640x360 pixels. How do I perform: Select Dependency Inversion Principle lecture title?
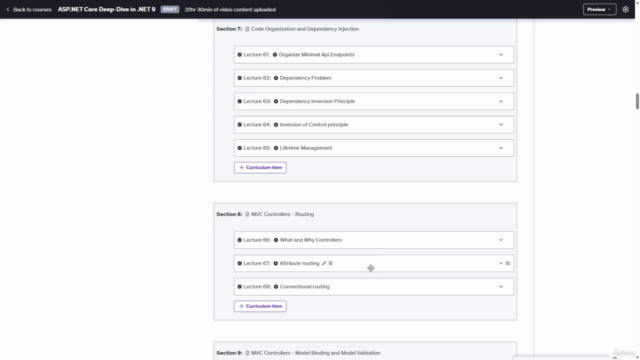pyautogui.click(x=317, y=101)
